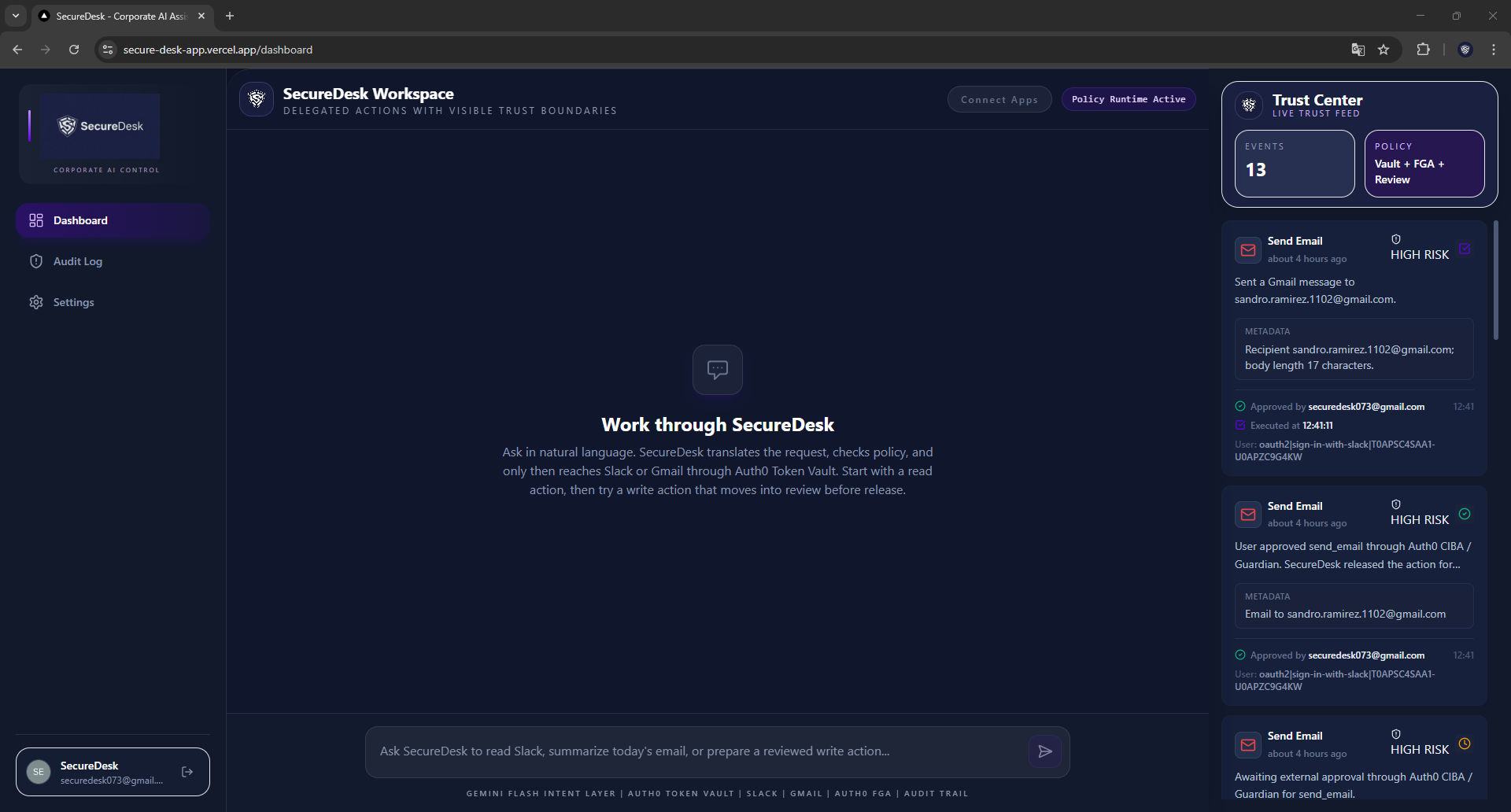
Task: Click the address bar URL
Action: [218, 50]
